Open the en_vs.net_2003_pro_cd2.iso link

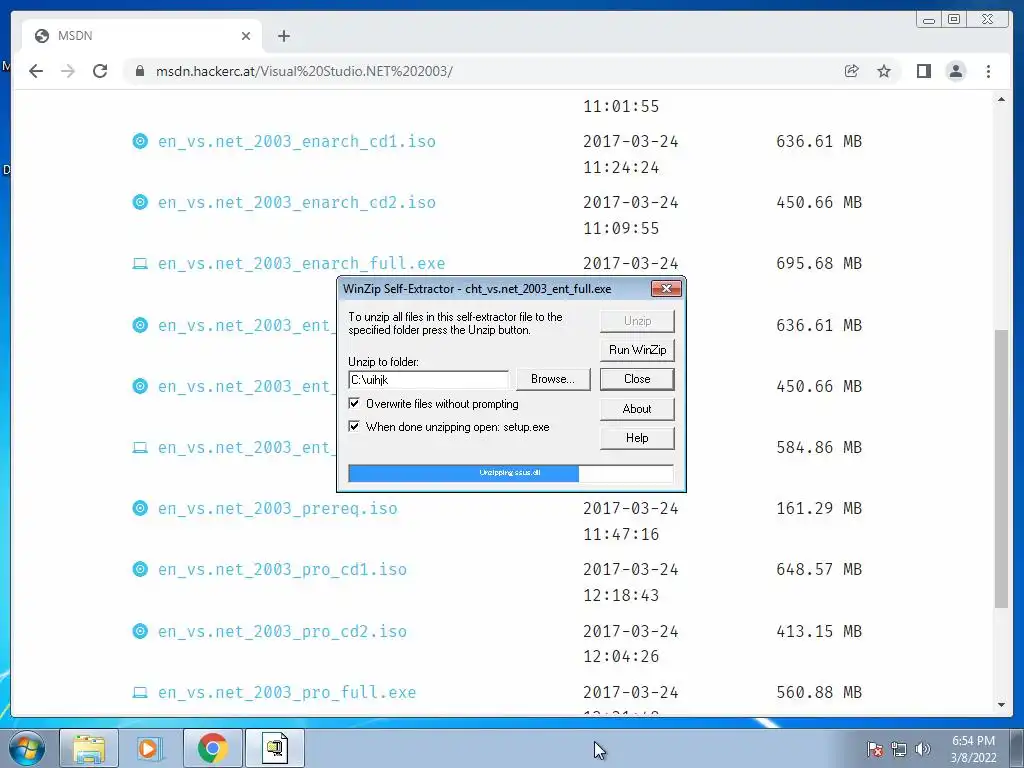click(282, 632)
